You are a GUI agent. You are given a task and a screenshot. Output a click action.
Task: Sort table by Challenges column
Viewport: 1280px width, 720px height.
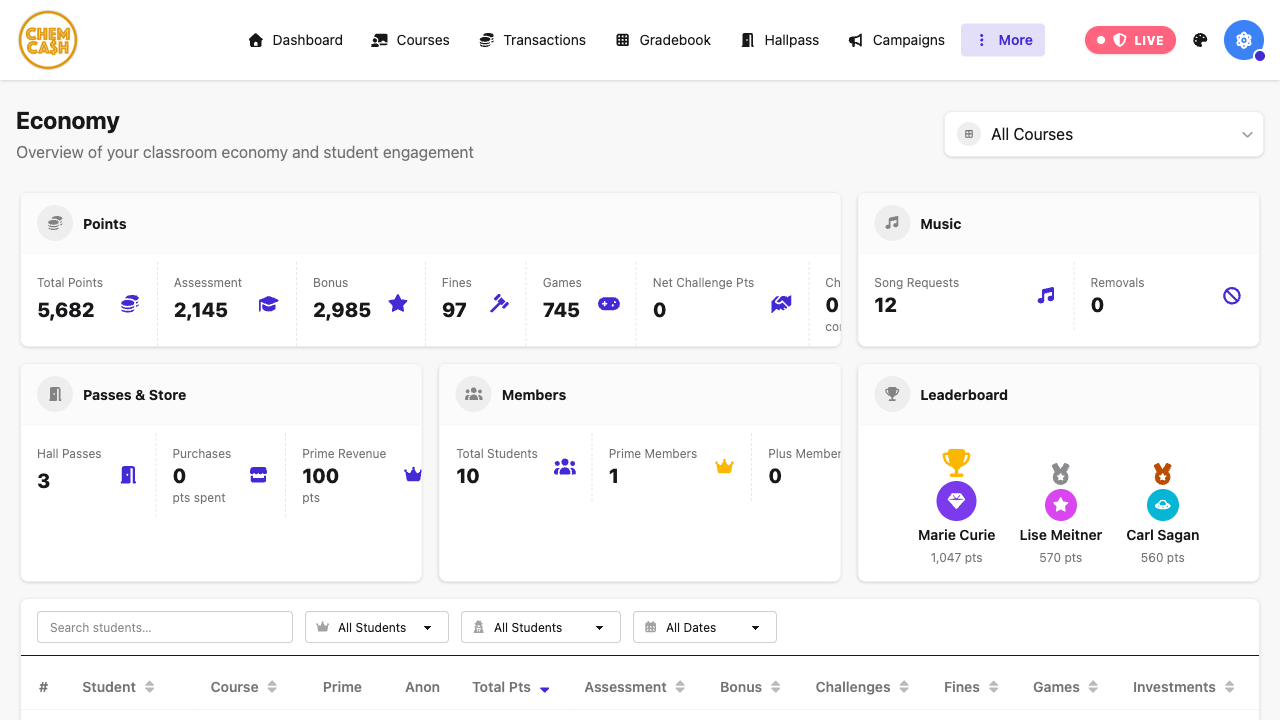point(862,687)
